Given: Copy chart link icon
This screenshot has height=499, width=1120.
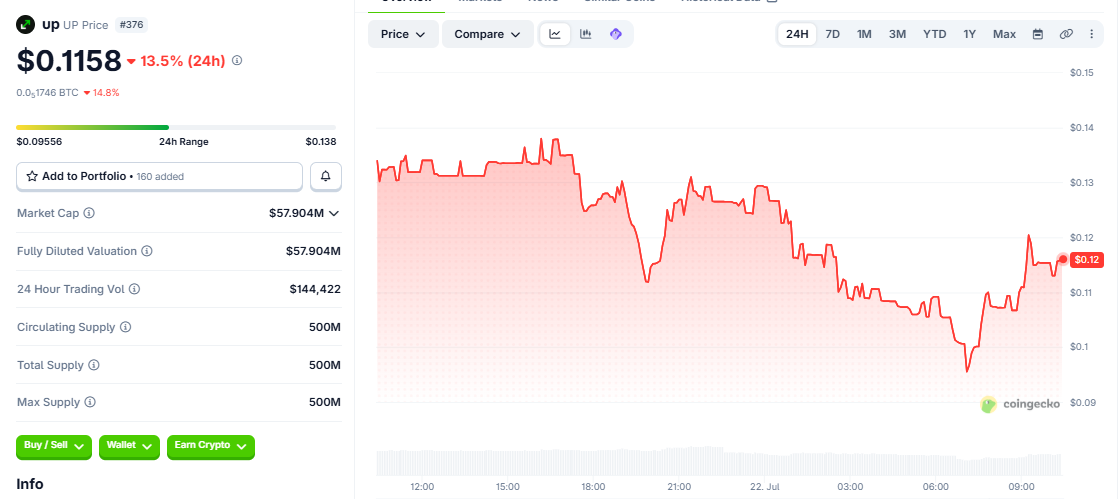Looking at the screenshot, I should [1066, 34].
